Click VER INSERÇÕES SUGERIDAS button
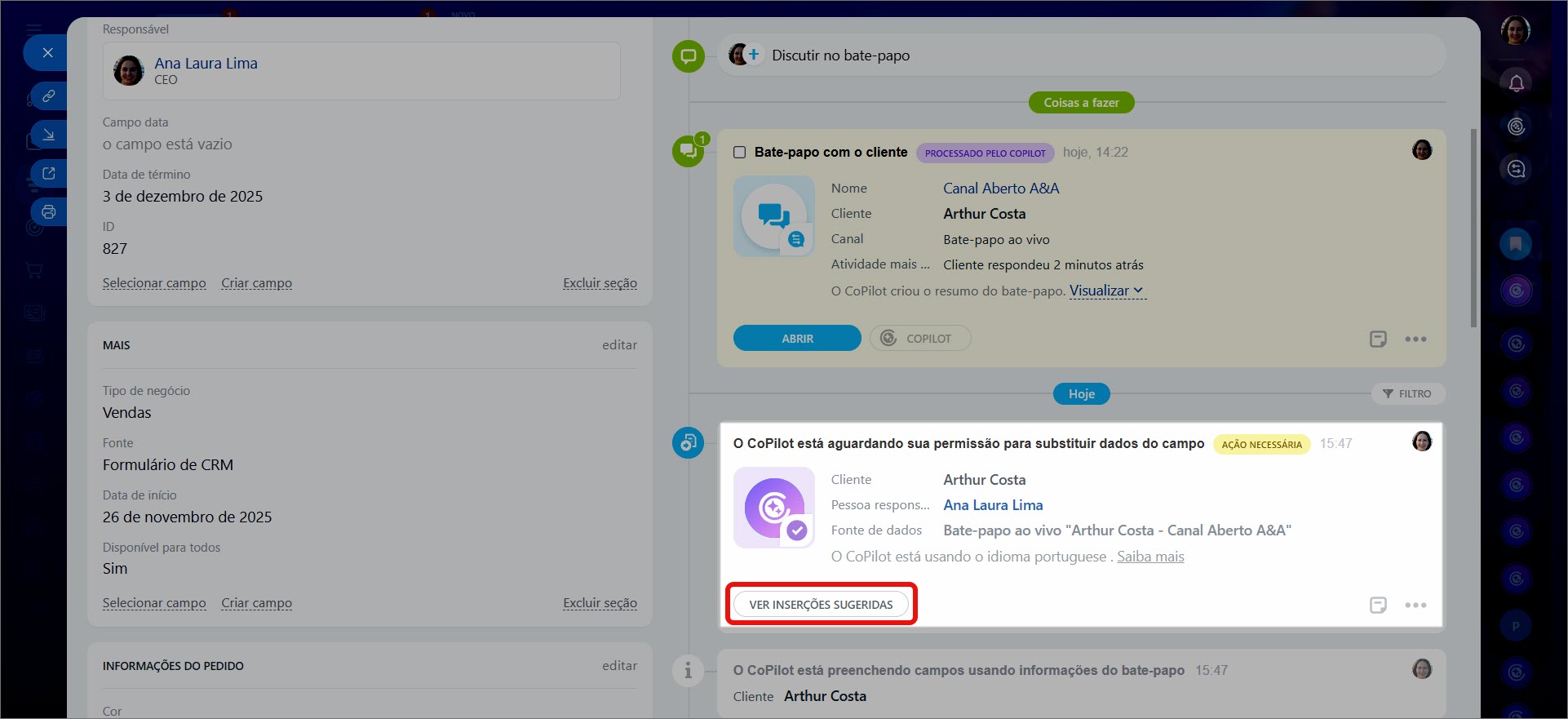Viewport: 1568px width, 719px height. 821,605
